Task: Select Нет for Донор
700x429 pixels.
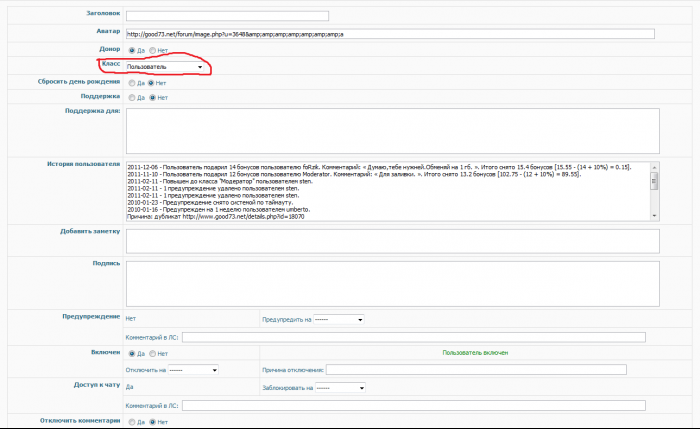Action: pyautogui.click(x=151, y=50)
